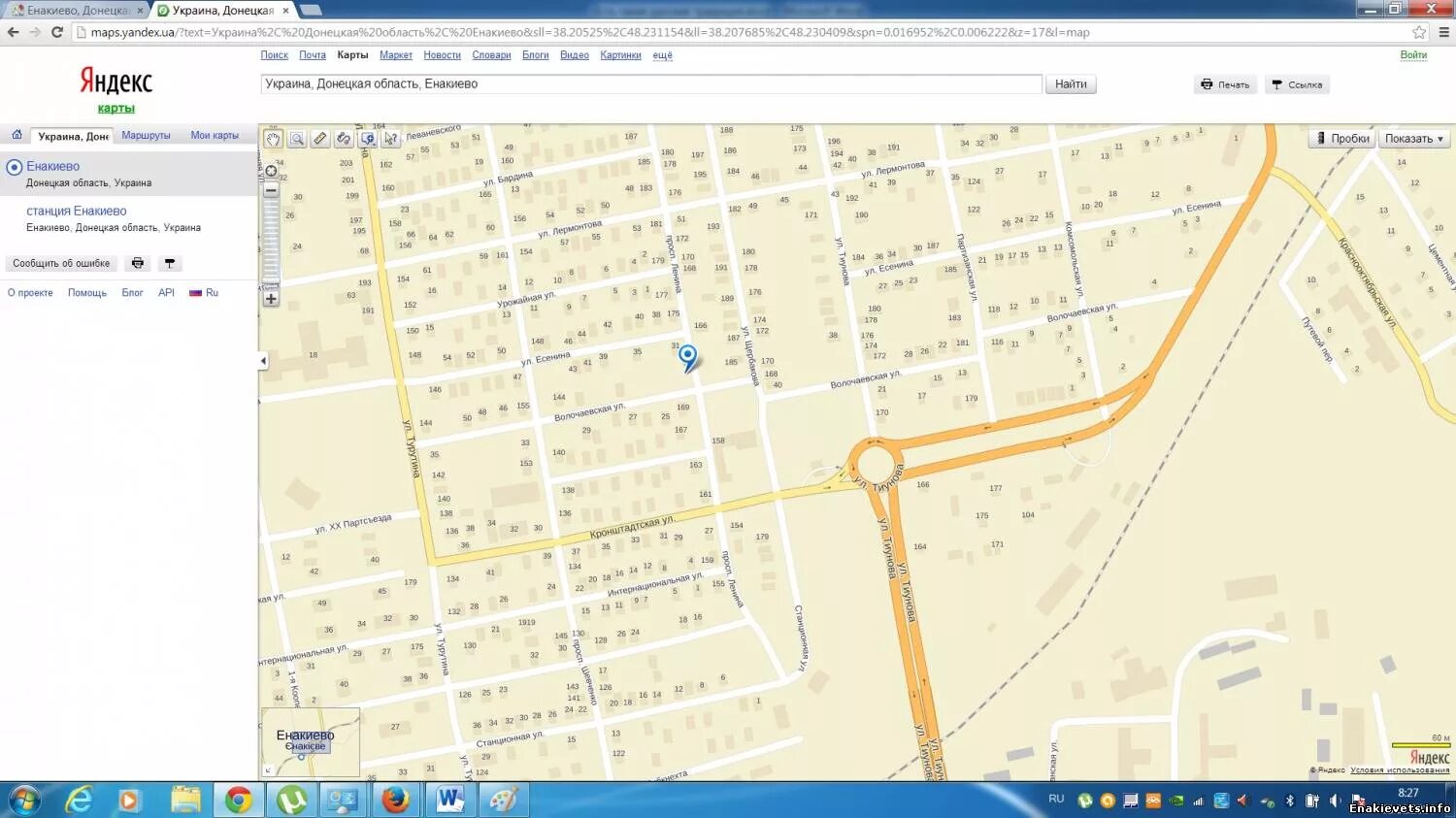1456x818 pixels.
Task: Open Маркет in top navigation
Action: (396, 55)
